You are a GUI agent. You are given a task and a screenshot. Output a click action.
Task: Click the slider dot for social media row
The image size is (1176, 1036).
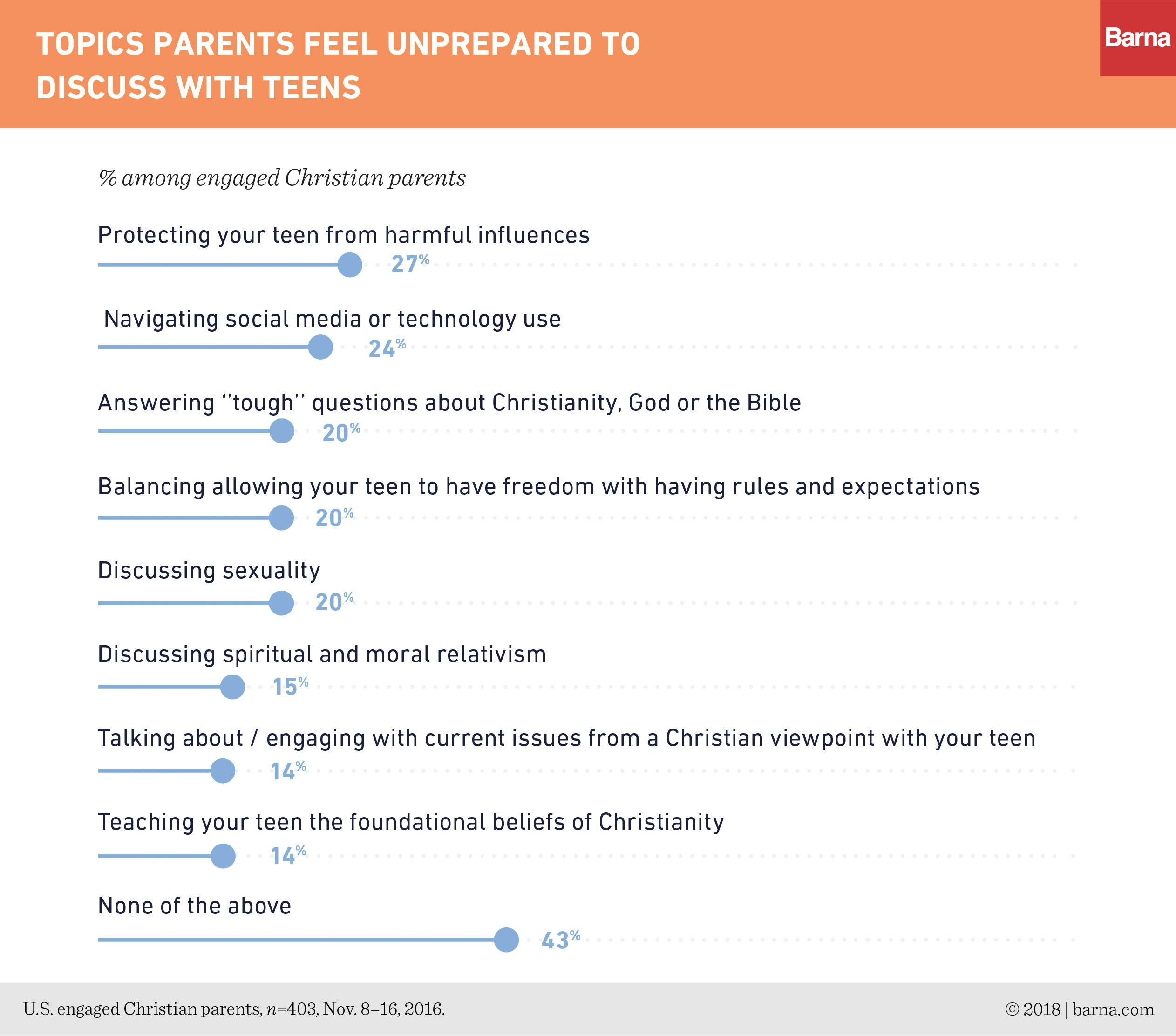[320, 347]
